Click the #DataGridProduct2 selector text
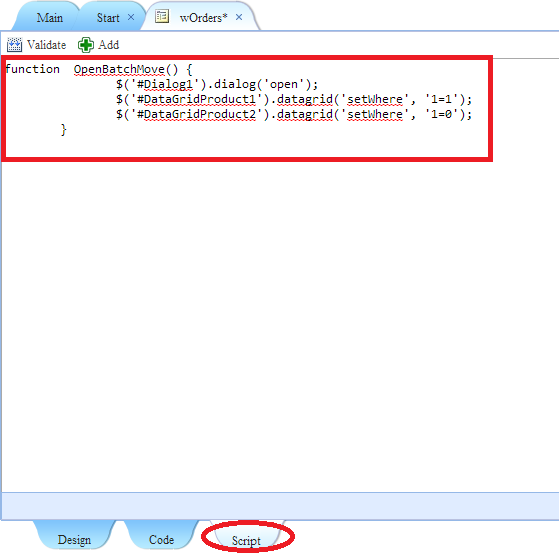 (x=196, y=114)
